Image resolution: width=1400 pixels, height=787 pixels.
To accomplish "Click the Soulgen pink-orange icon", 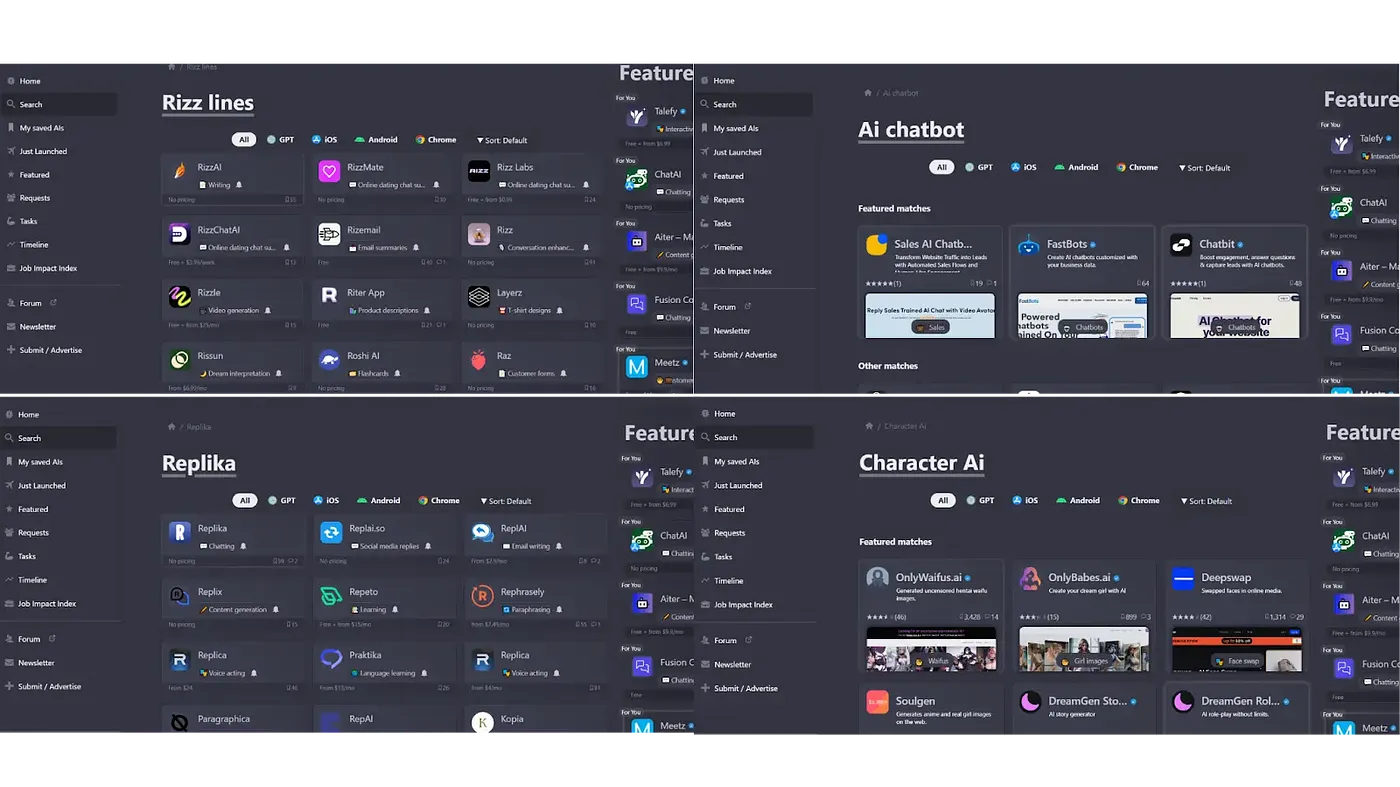I will coord(878,702).
